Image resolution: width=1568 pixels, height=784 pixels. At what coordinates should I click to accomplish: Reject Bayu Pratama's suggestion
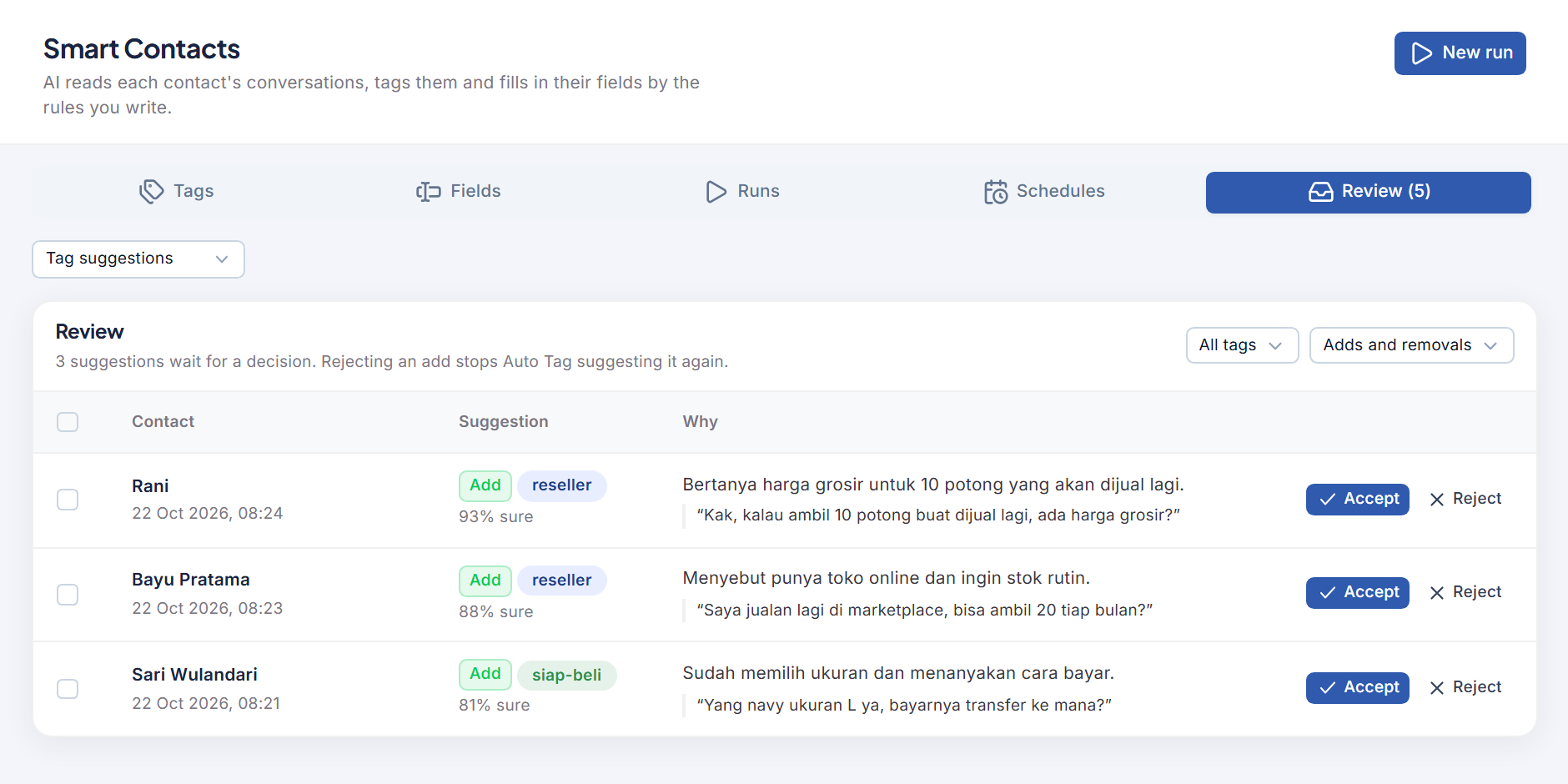1465,592
